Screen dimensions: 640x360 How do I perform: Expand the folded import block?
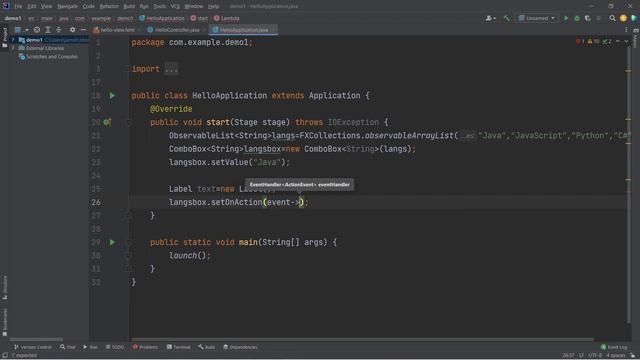pyautogui.click(x=171, y=69)
